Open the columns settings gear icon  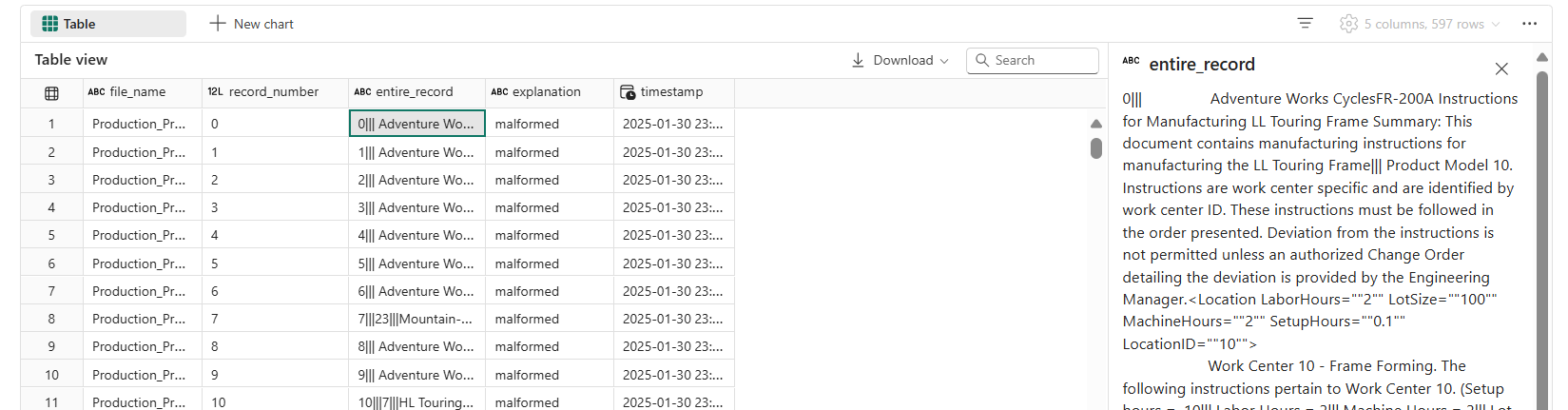(x=1348, y=24)
